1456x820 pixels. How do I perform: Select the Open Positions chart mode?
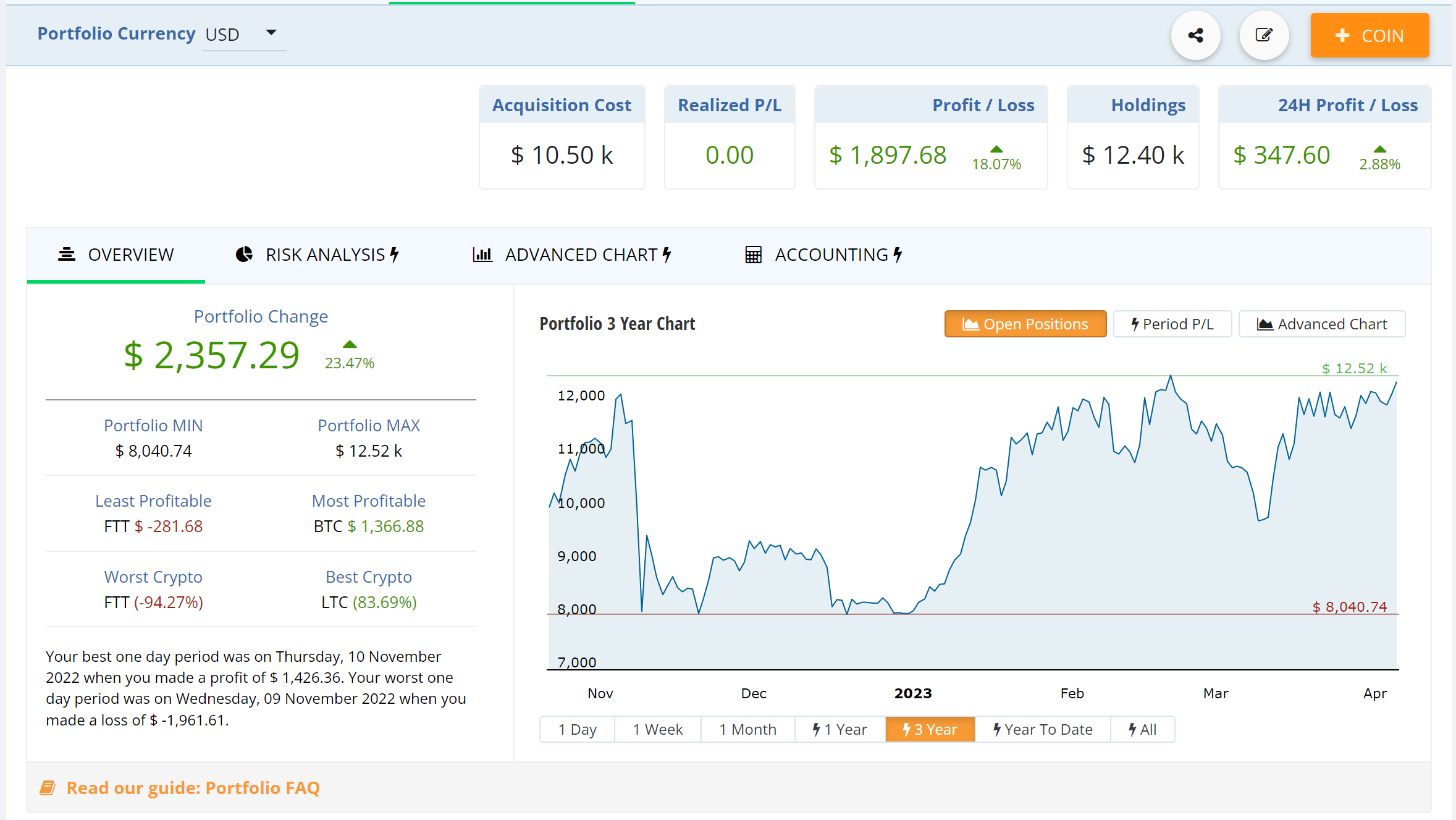(x=1025, y=324)
